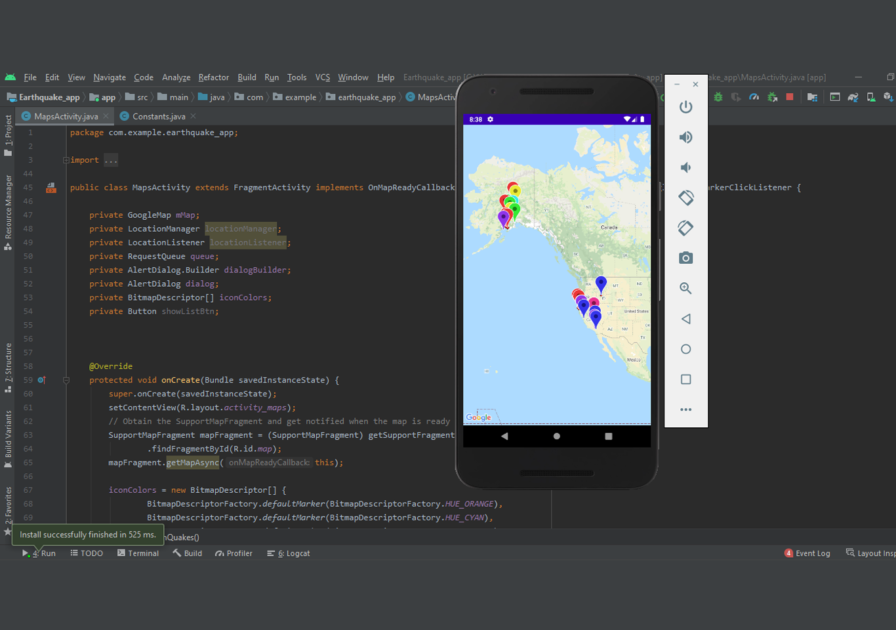Open the SDK Manager icon

[888, 97]
